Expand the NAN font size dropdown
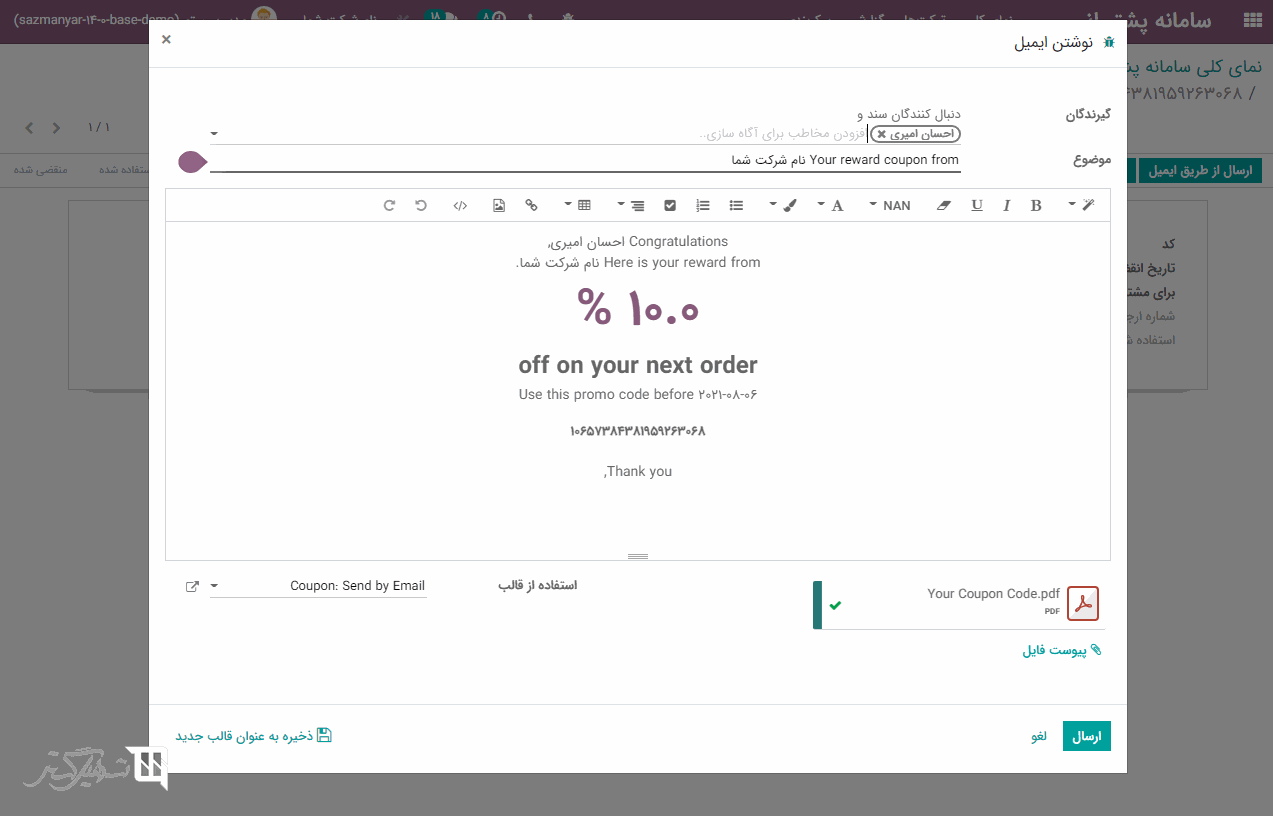This screenshot has height=816, width=1273. [x=890, y=205]
